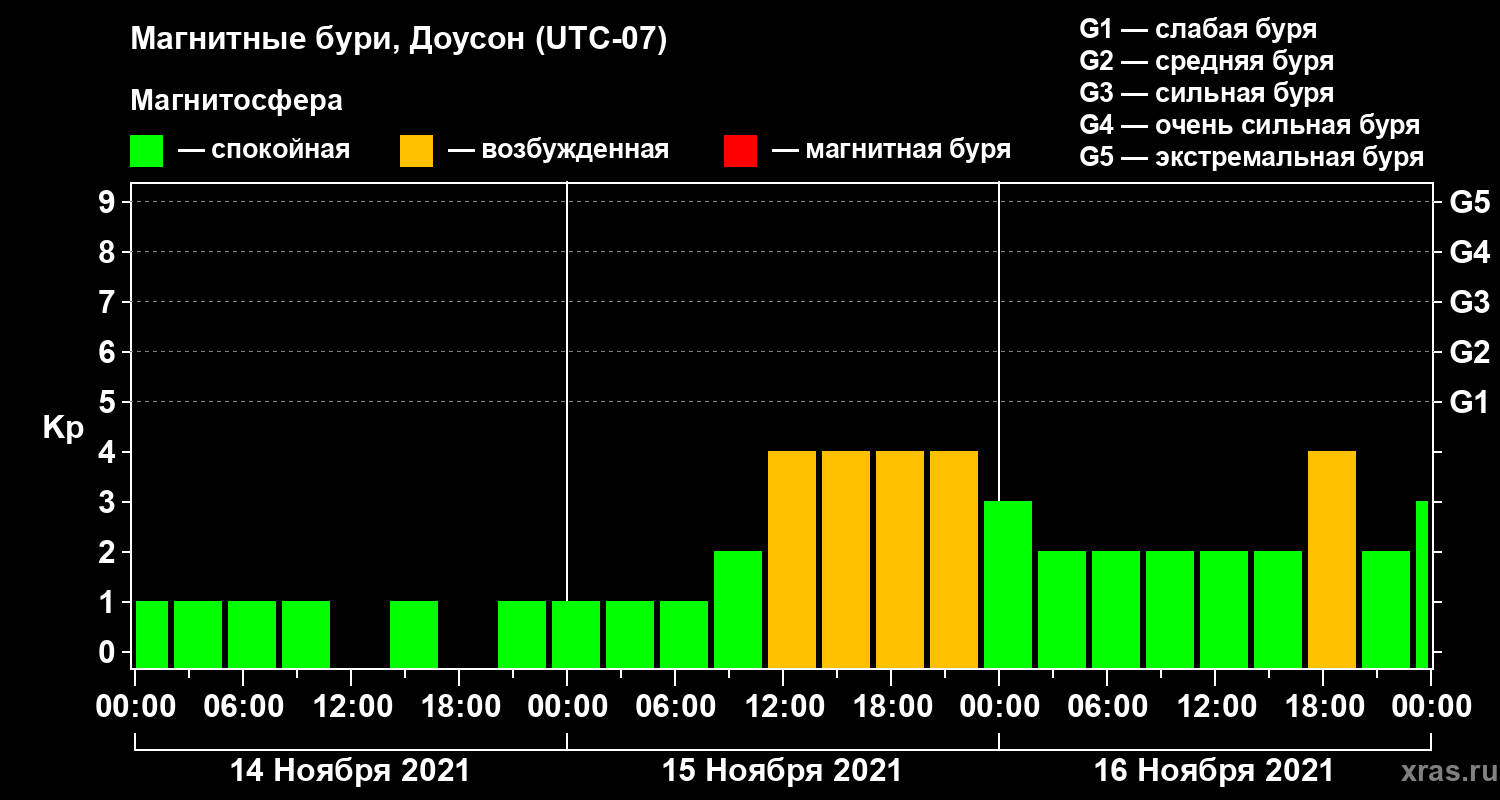Click the red 'магнитная буря' legend swatch

[x=740, y=151]
